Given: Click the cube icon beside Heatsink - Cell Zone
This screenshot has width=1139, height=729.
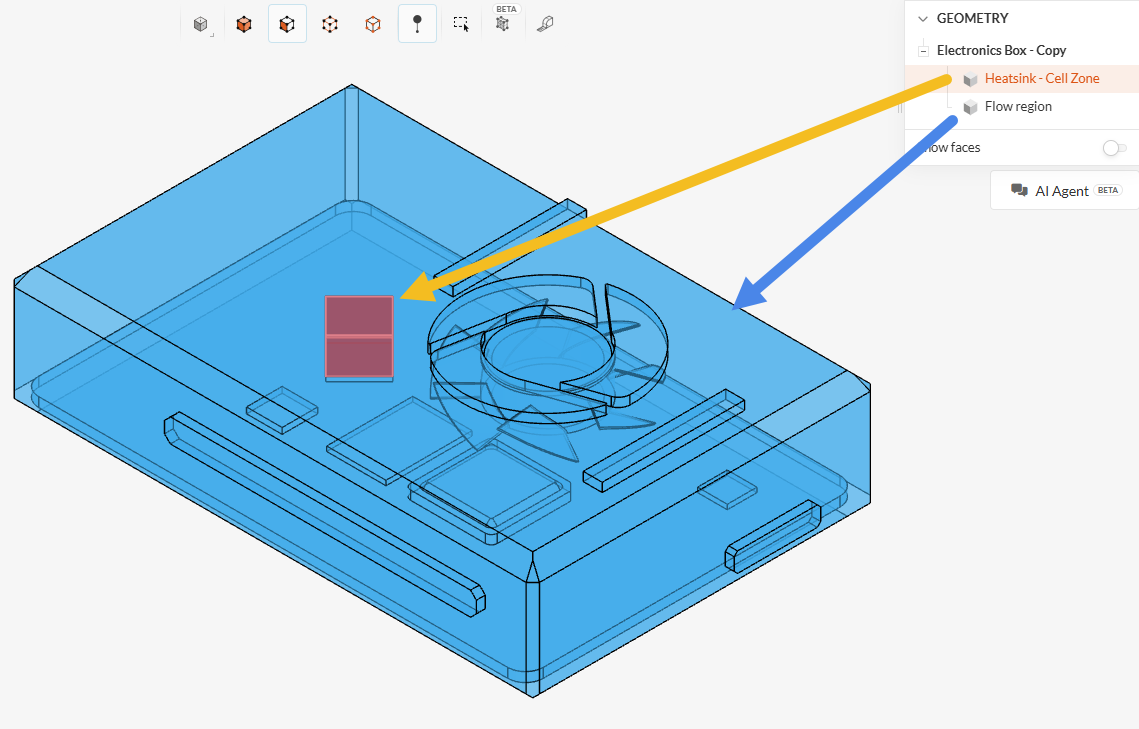Looking at the screenshot, I should coord(970,79).
